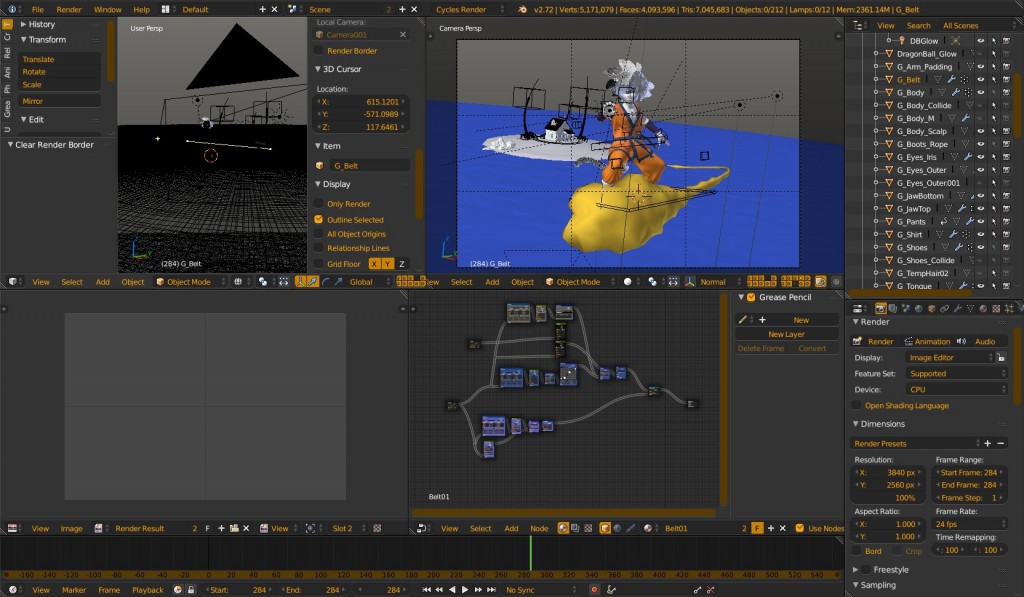
Task: Disable the Outline Selected checkbox
Action: (319, 219)
